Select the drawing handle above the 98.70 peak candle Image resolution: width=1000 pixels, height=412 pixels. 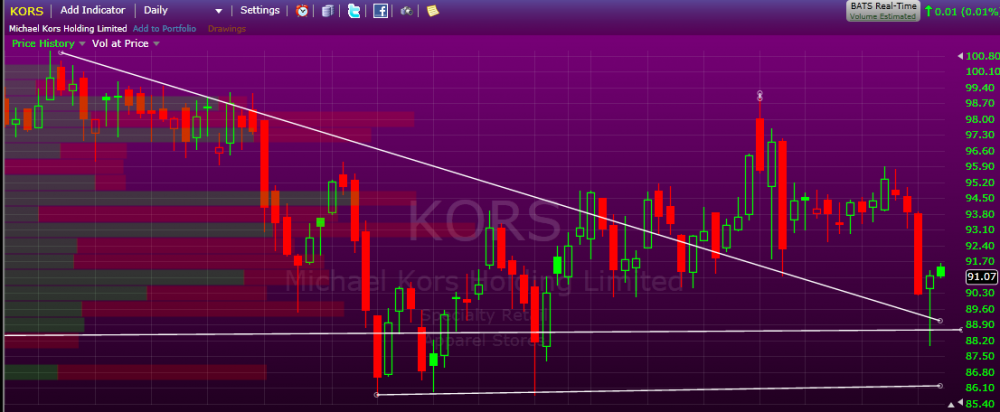[x=760, y=96]
